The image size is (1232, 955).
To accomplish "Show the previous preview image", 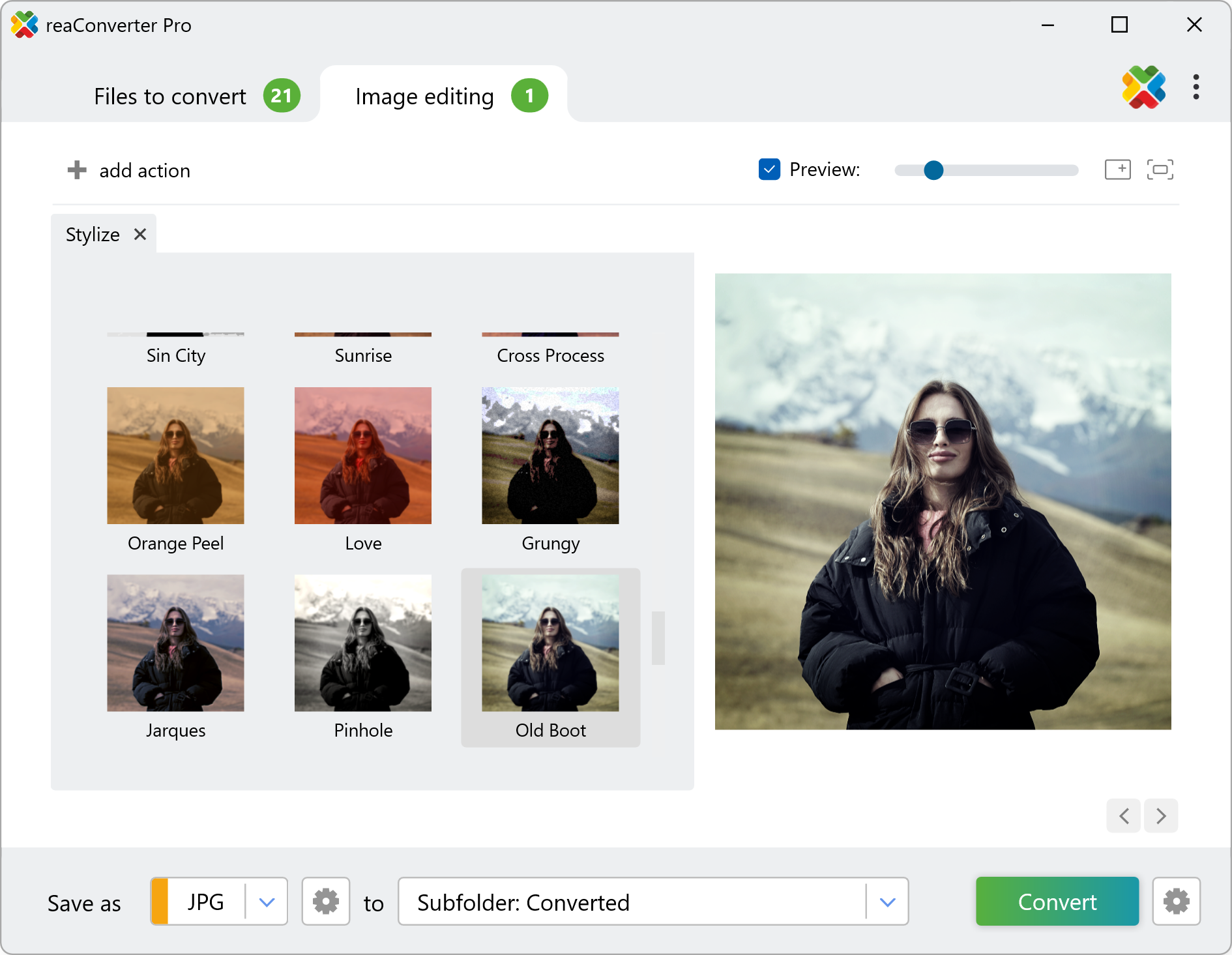I will tap(1124, 815).
